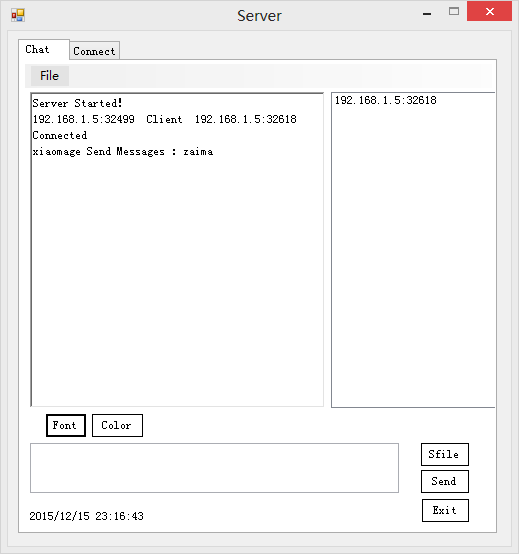Select client 192.168.1.5:32618 in the right list
519x554 pixels.
coord(386,100)
